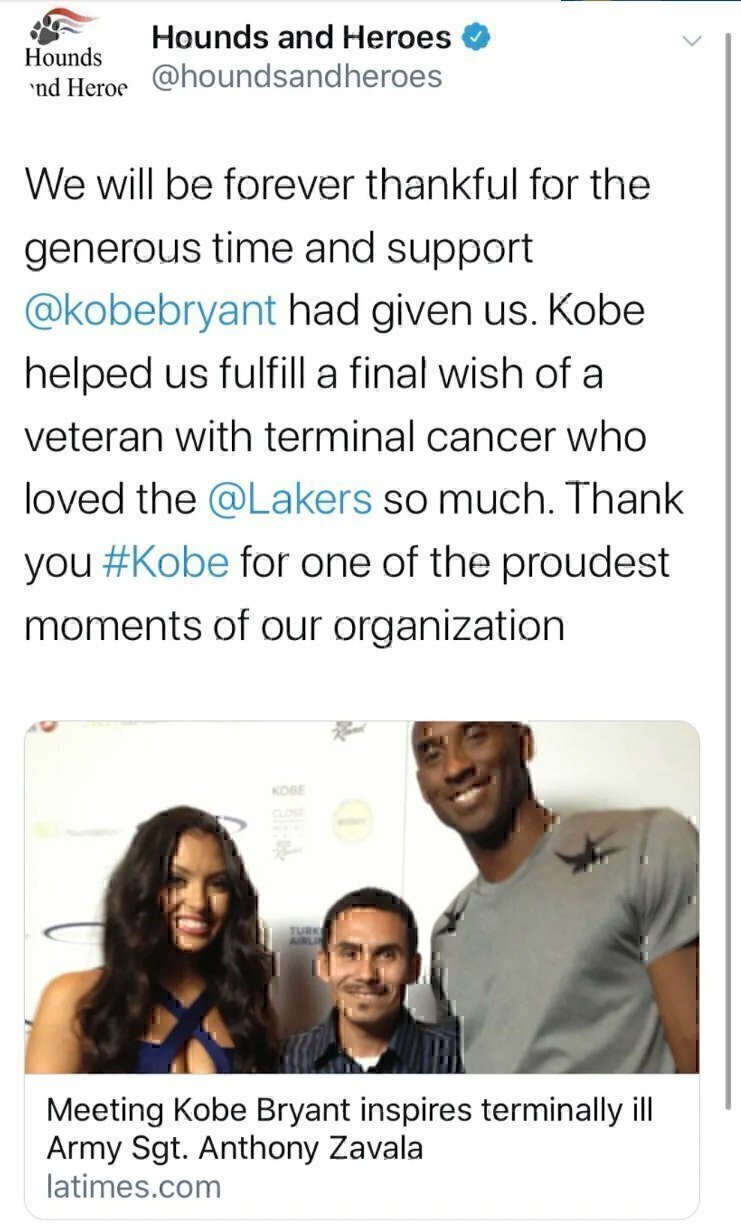This screenshot has height=1230, width=741.
Task: Tap the #Kobe hashtag
Action: point(166,562)
